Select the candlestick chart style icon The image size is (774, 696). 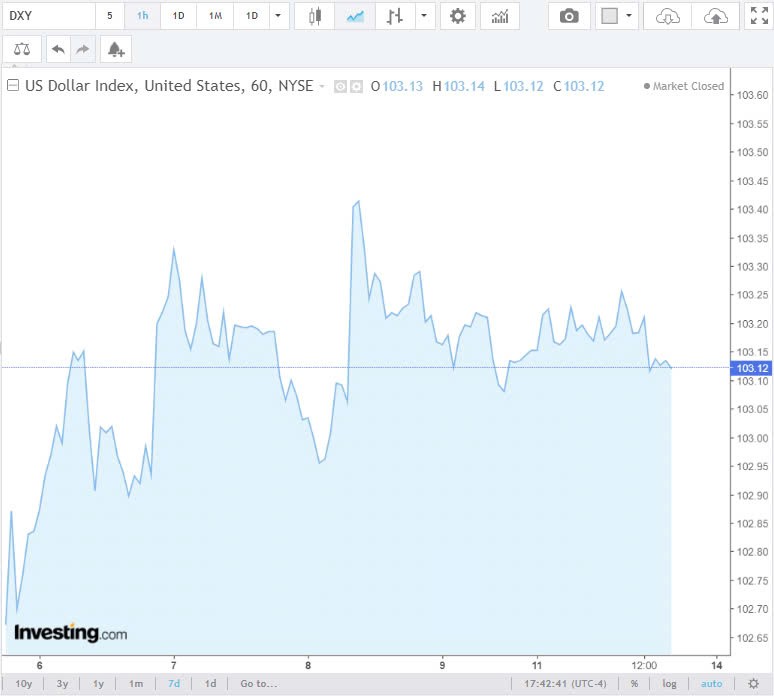coord(315,16)
